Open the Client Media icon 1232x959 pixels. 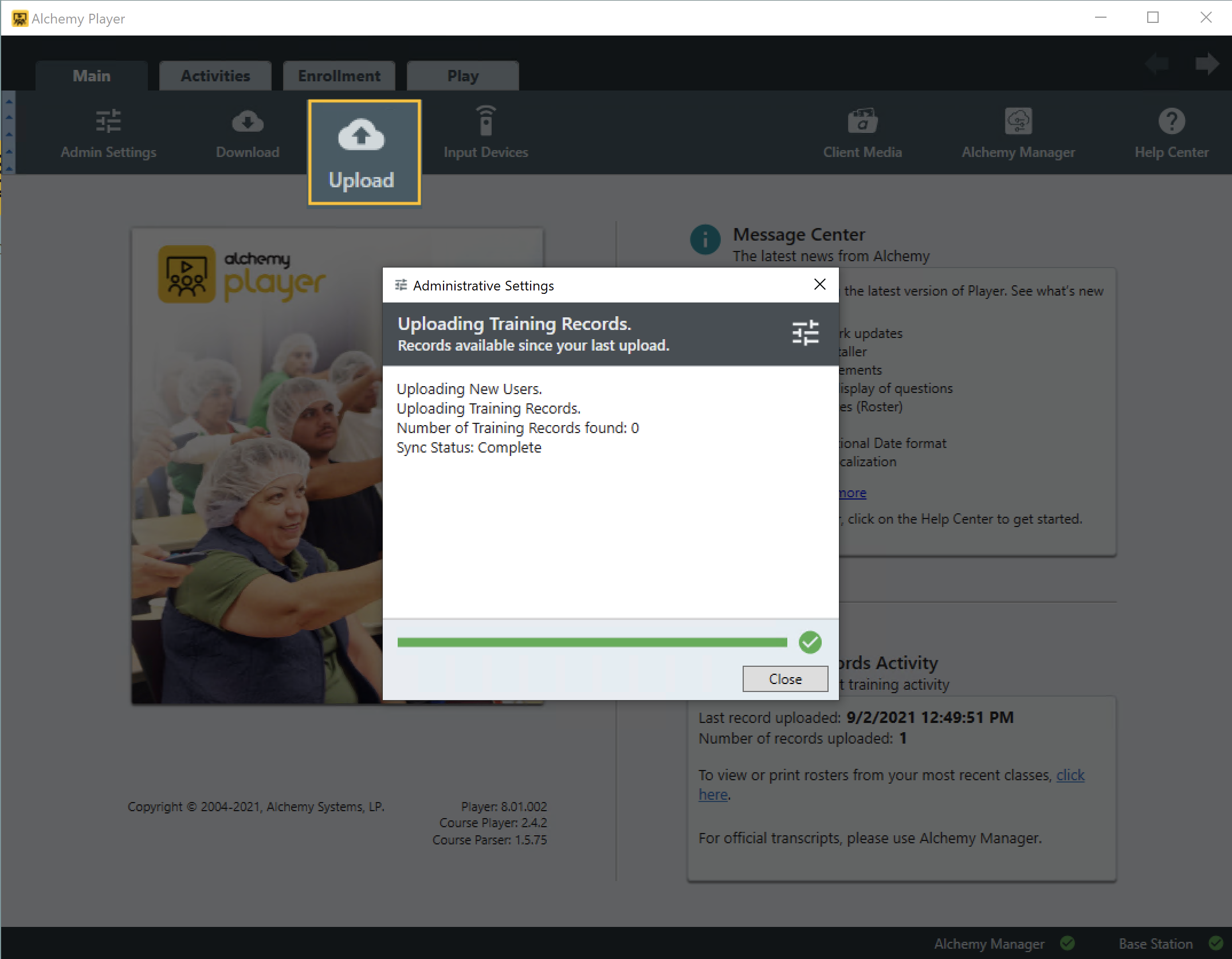pyautogui.click(x=862, y=121)
